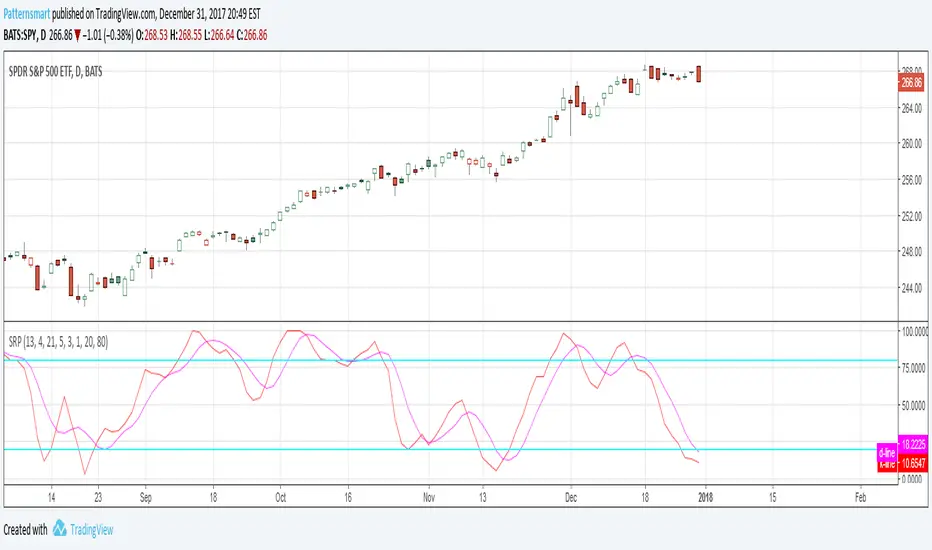Click the Sep date axis label
932x550 pixels.
(146, 498)
